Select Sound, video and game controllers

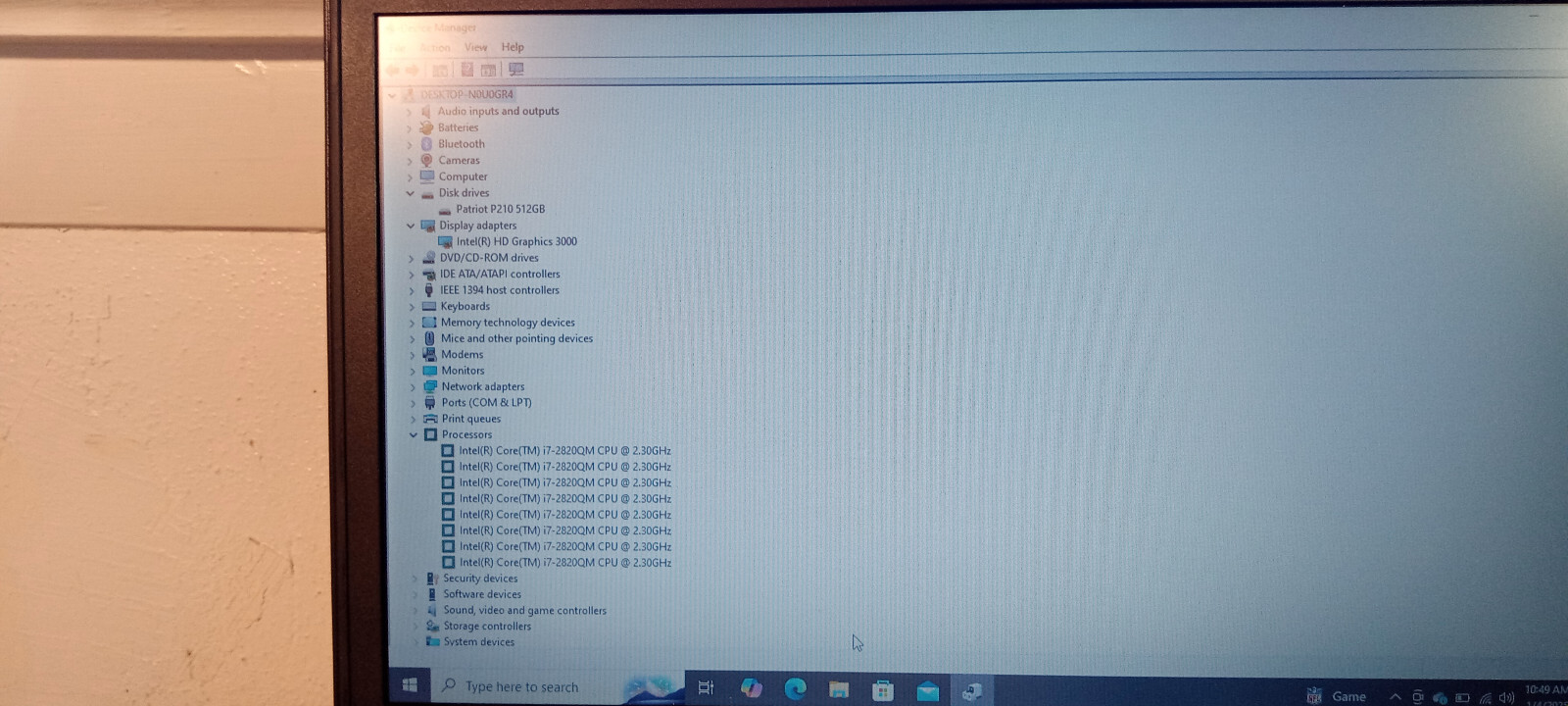point(524,610)
